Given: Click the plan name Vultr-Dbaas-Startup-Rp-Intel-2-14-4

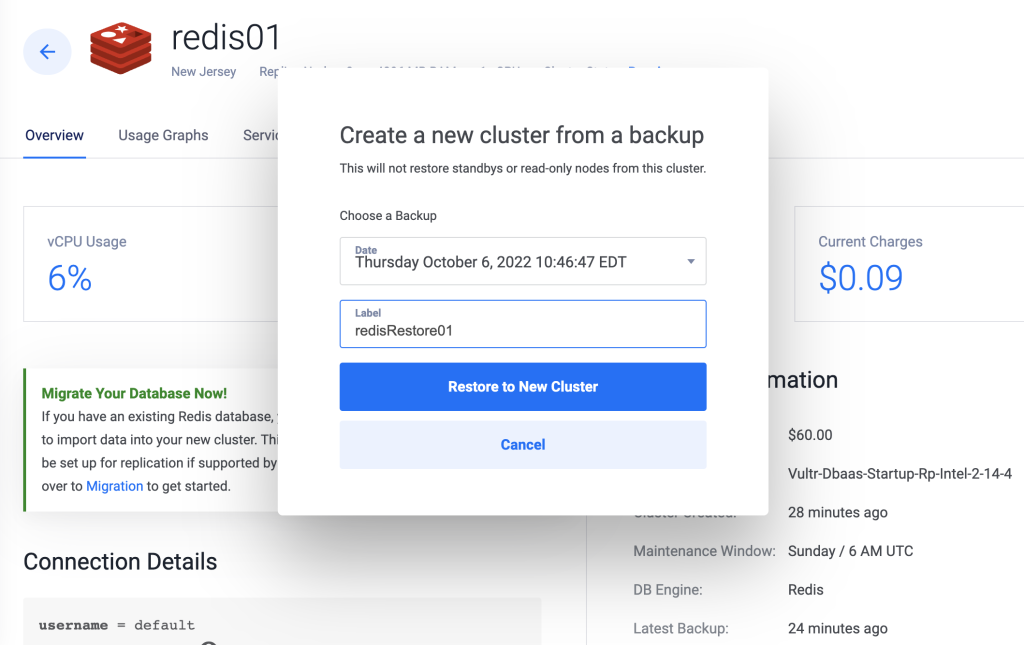Looking at the screenshot, I should [900, 474].
